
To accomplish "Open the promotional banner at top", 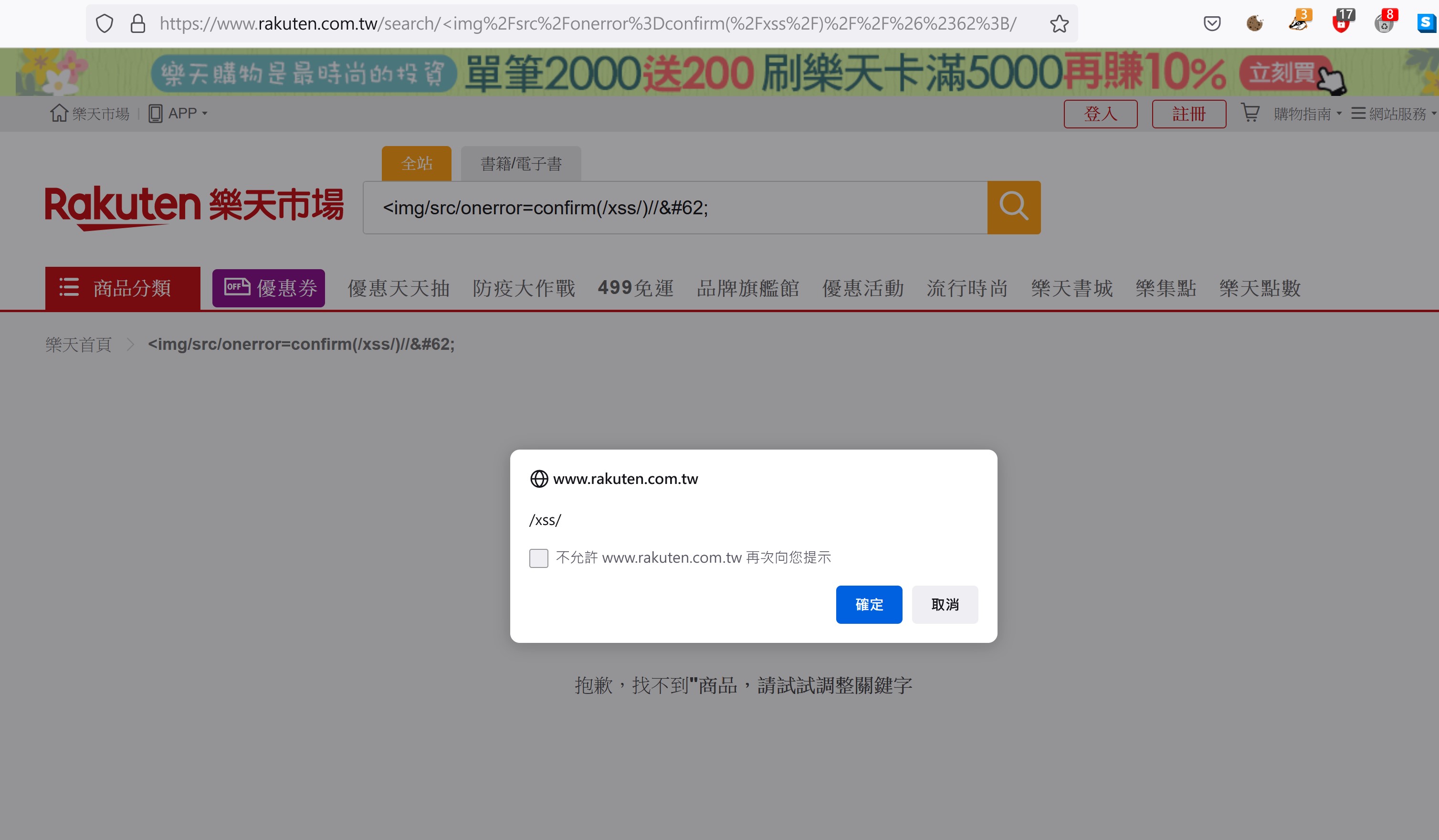I will point(720,72).
